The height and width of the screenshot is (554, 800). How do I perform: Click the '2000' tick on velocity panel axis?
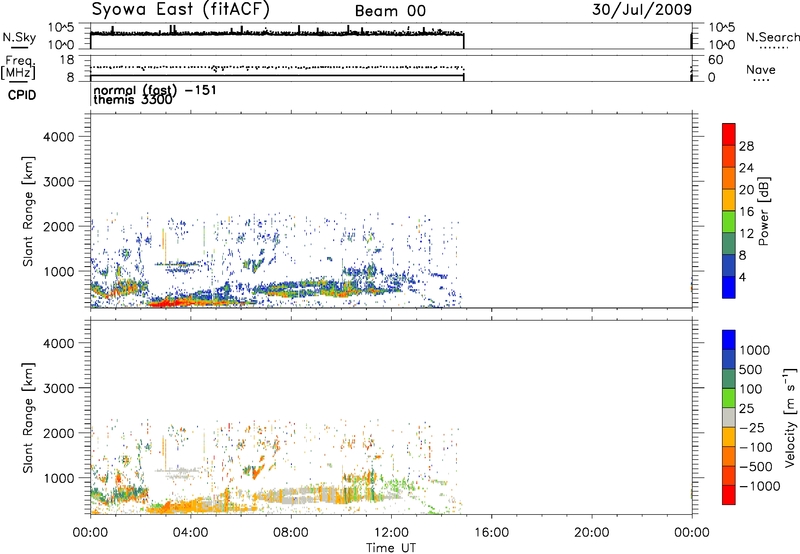point(59,433)
